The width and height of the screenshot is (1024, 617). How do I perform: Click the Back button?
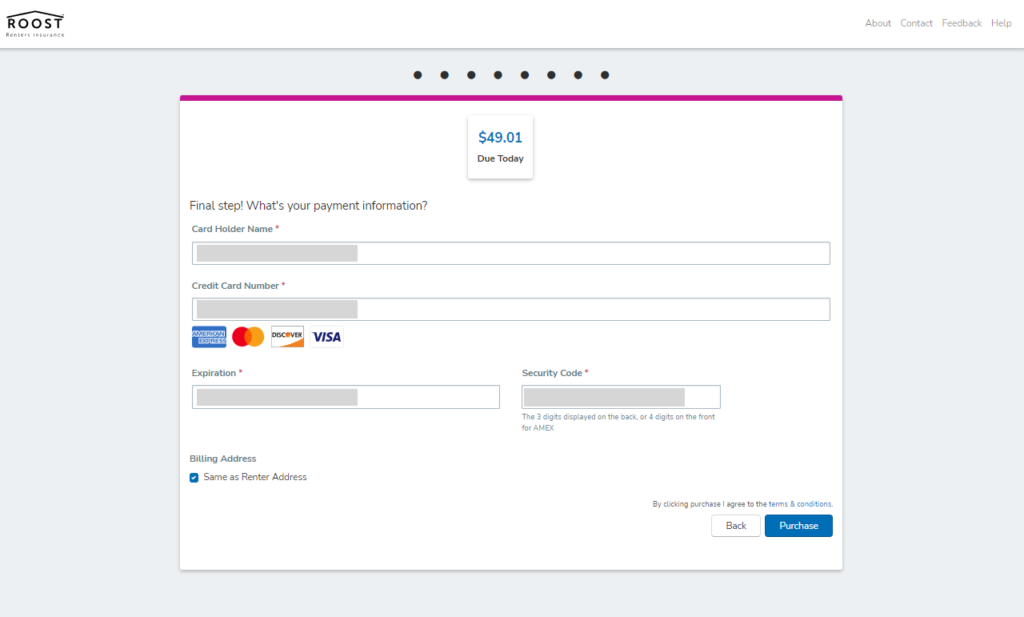click(736, 526)
